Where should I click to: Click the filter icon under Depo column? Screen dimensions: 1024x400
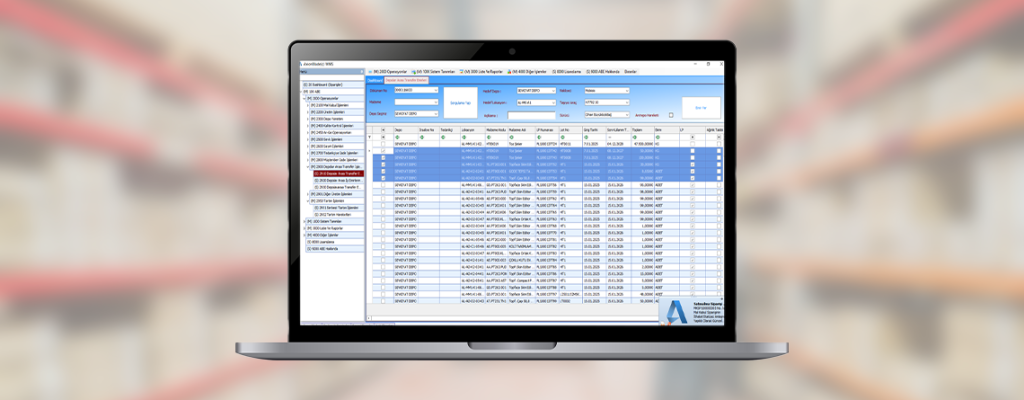(x=397, y=137)
